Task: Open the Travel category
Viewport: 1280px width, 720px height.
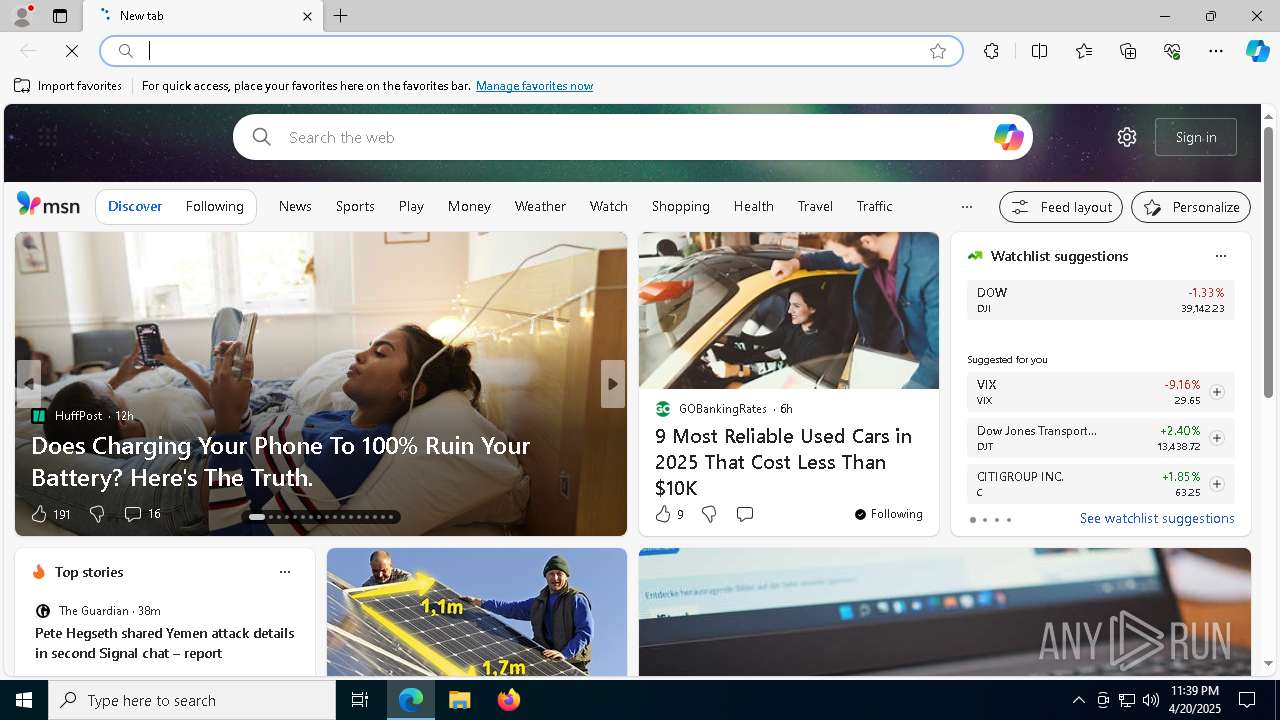Action: tap(815, 206)
